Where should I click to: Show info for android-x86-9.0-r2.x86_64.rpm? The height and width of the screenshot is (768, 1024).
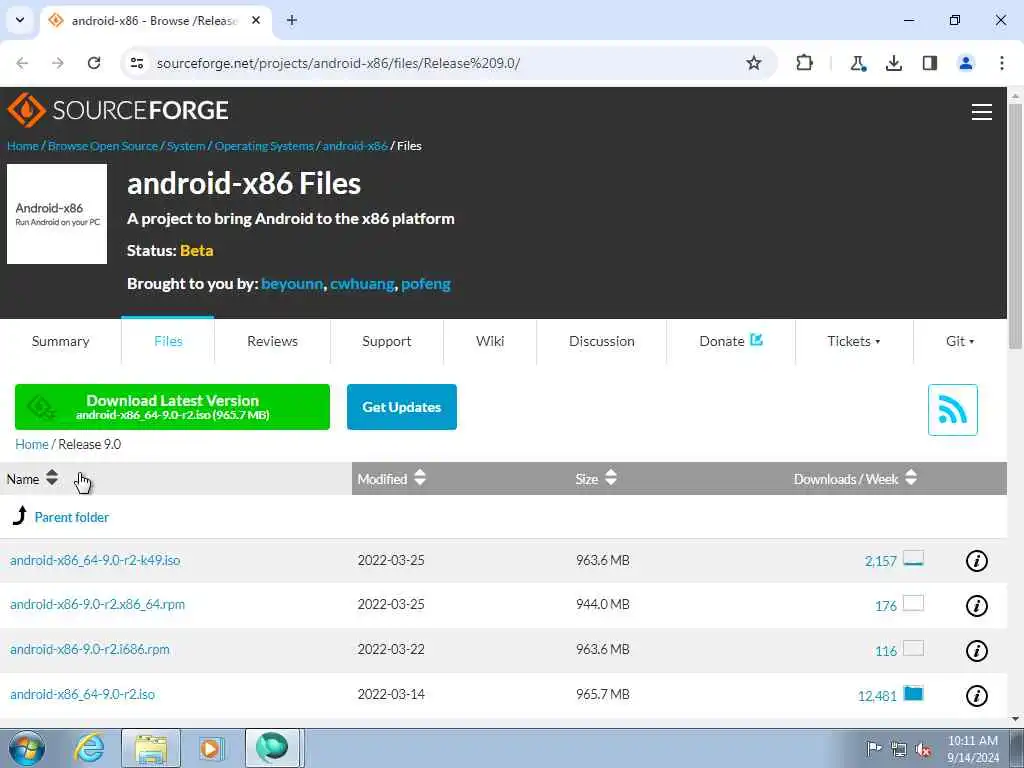[976, 605]
